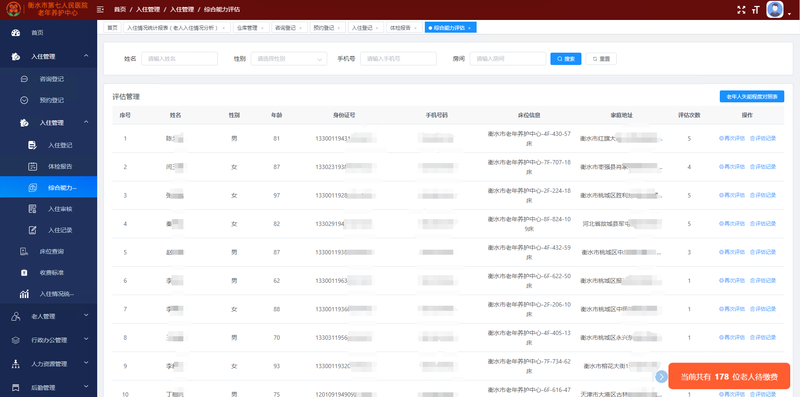800x397 pixels.
Task: Expand the 后勤管理 menu chevron
Action: pos(86,387)
